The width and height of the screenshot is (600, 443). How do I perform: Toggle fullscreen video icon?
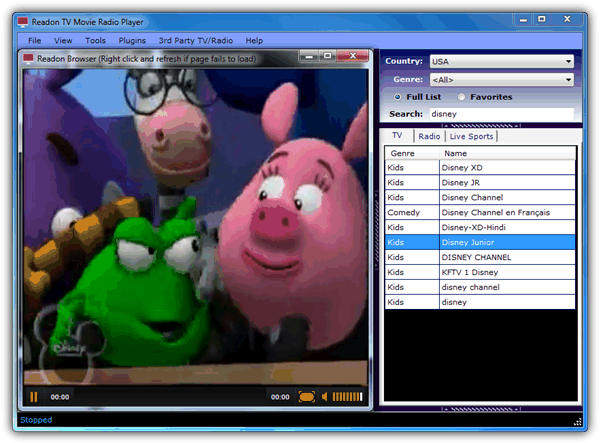pyautogui.click(x=307, y=397)
